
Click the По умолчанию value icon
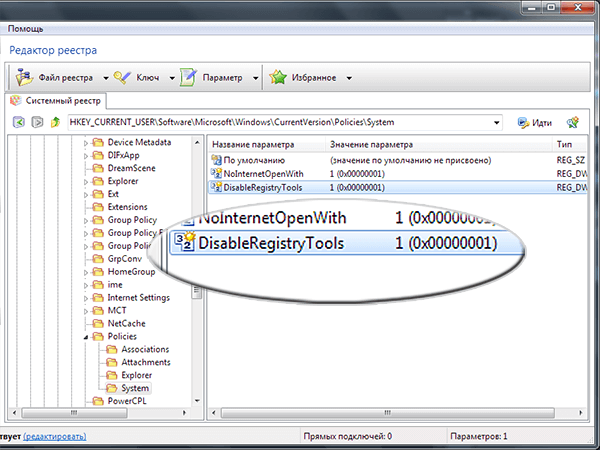217,160
